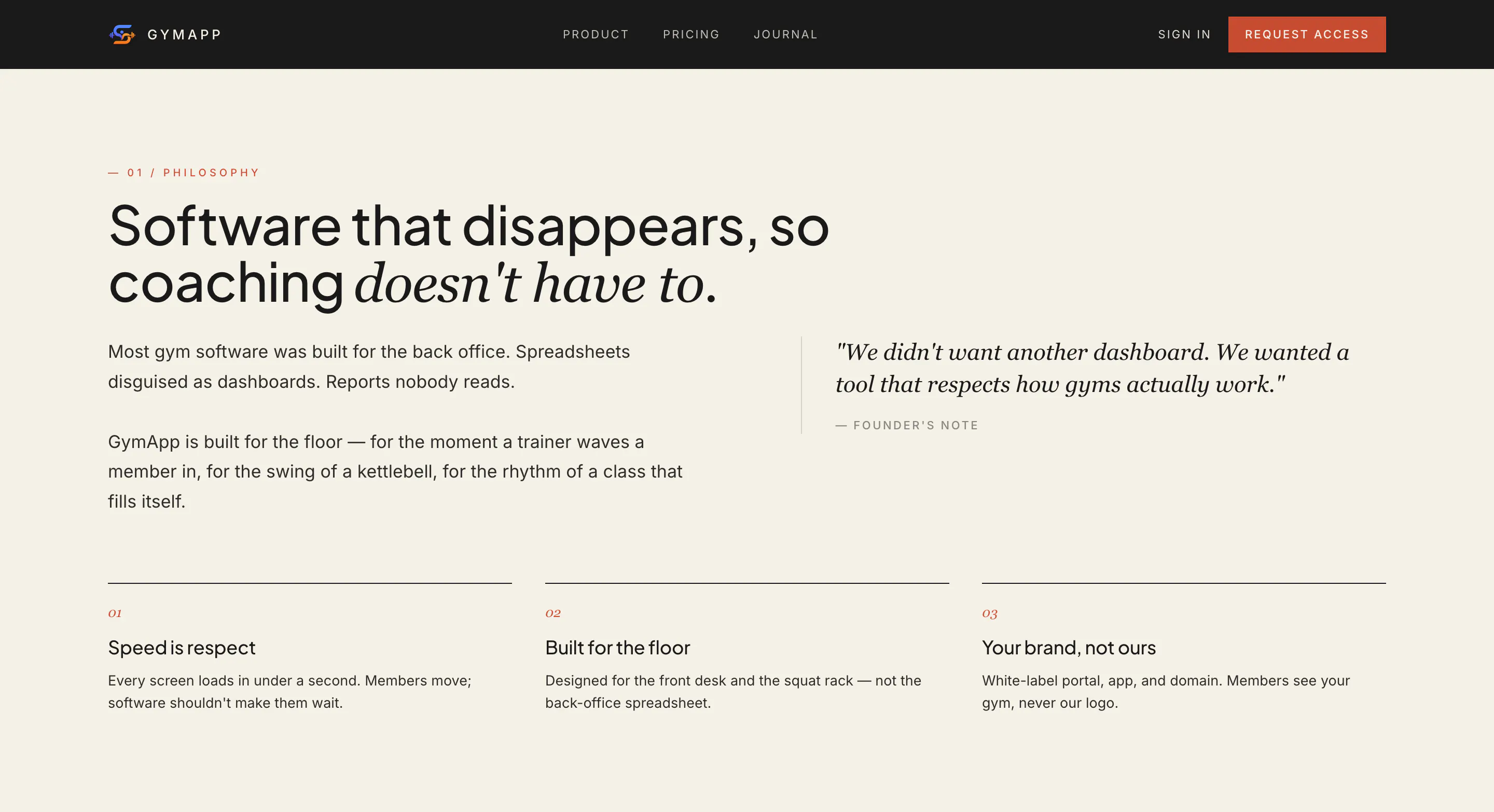The width and height of the screenshot is (1494, 812).
Task: Click the paragraph starting "Most gym software"
Action: tap(369, 366)
